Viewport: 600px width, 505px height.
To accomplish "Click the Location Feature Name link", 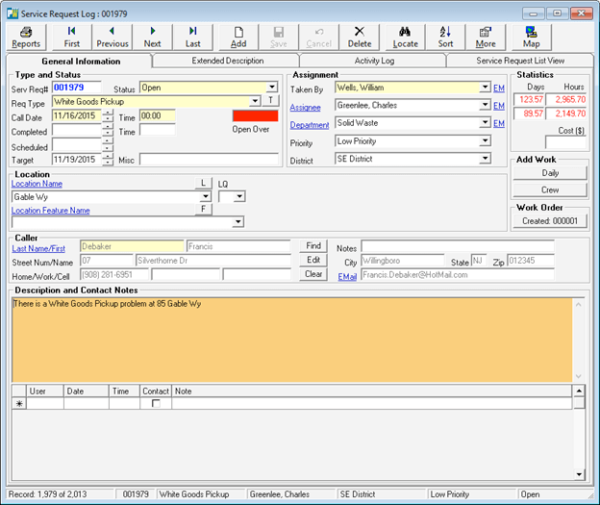I will pos(51,211).
